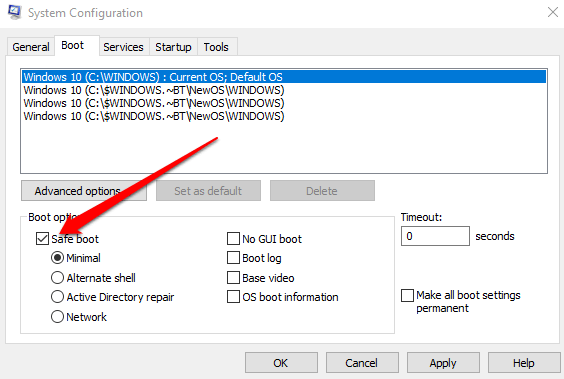
Task: Check the Base video option
Action: pos(233,278)
